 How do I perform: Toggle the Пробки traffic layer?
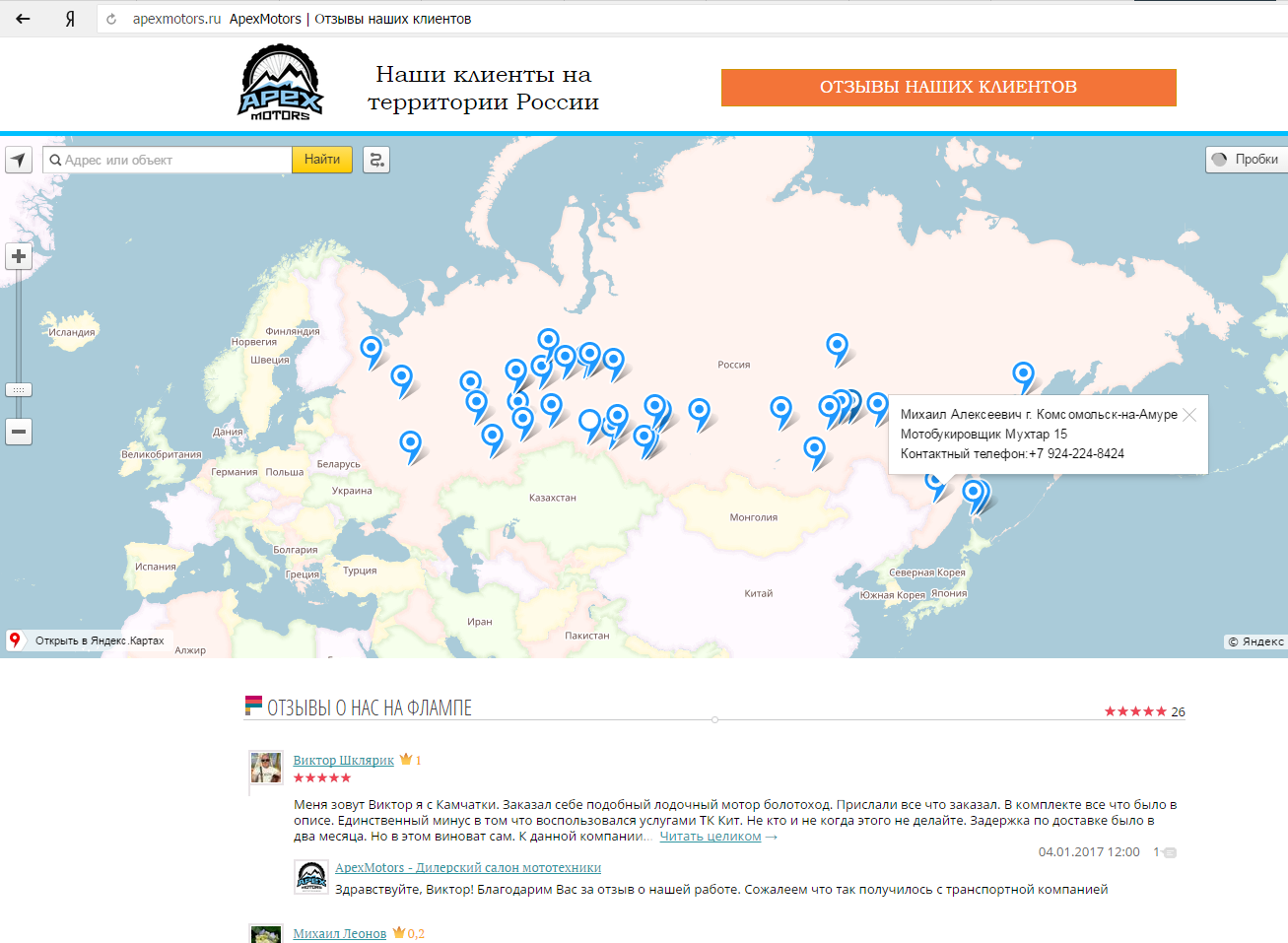(x=1246, y=160)
